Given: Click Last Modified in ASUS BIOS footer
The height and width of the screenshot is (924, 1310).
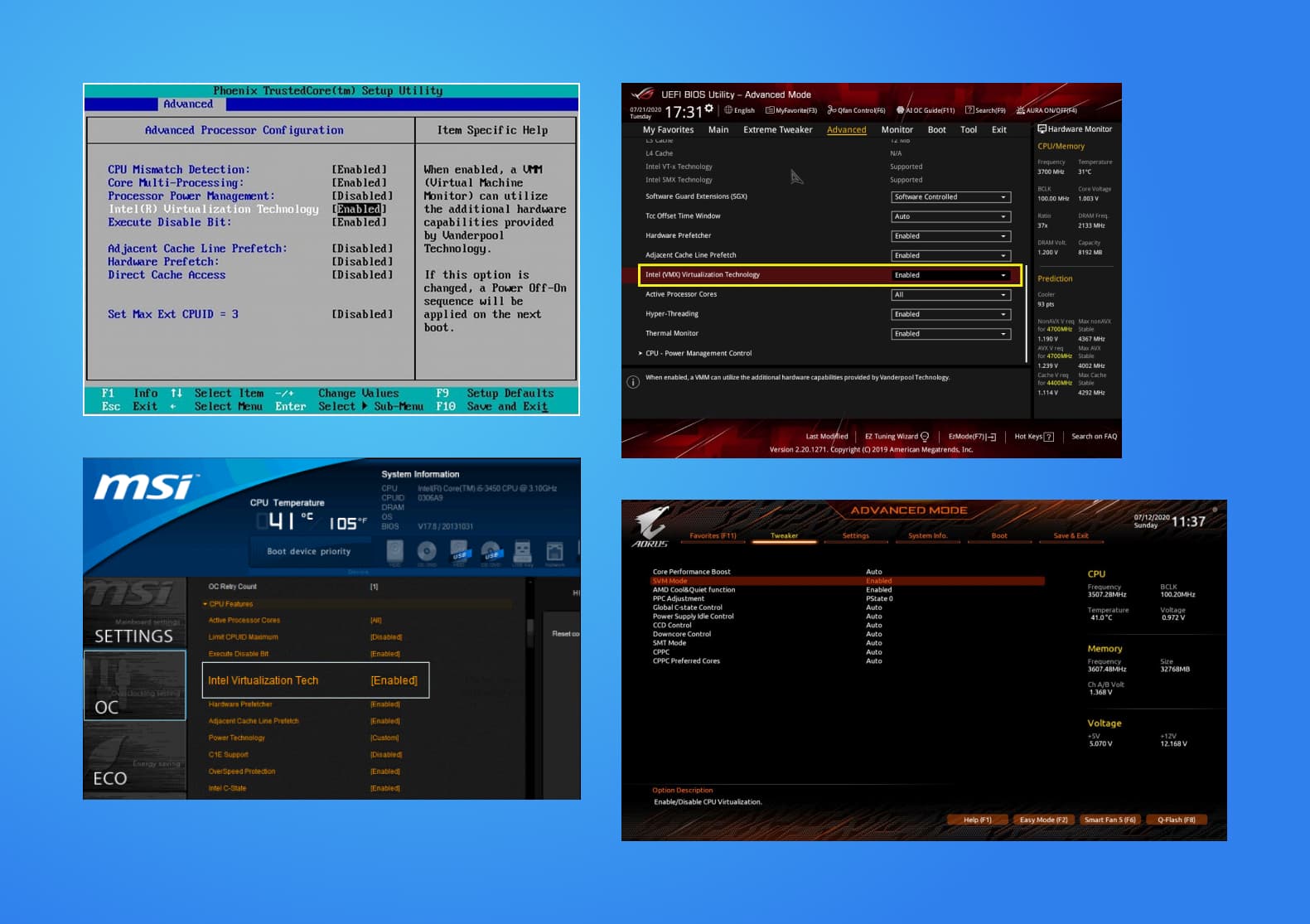Looking at the screenshot, I should [x=826, y=437].
